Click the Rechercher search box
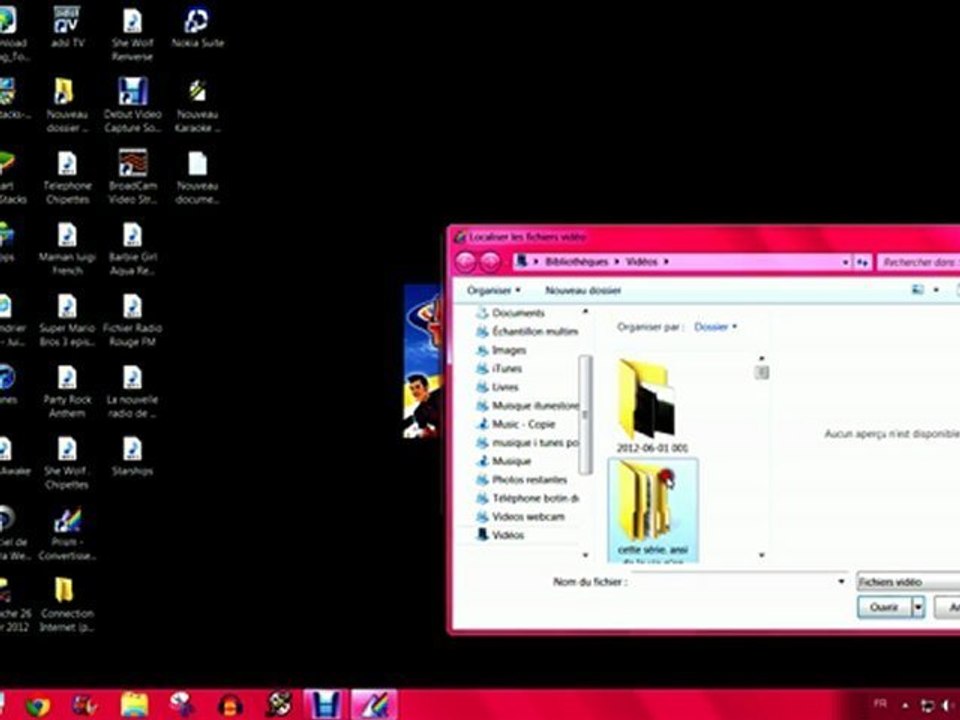This screenshot has height=720, width=960. click(918, 262)
